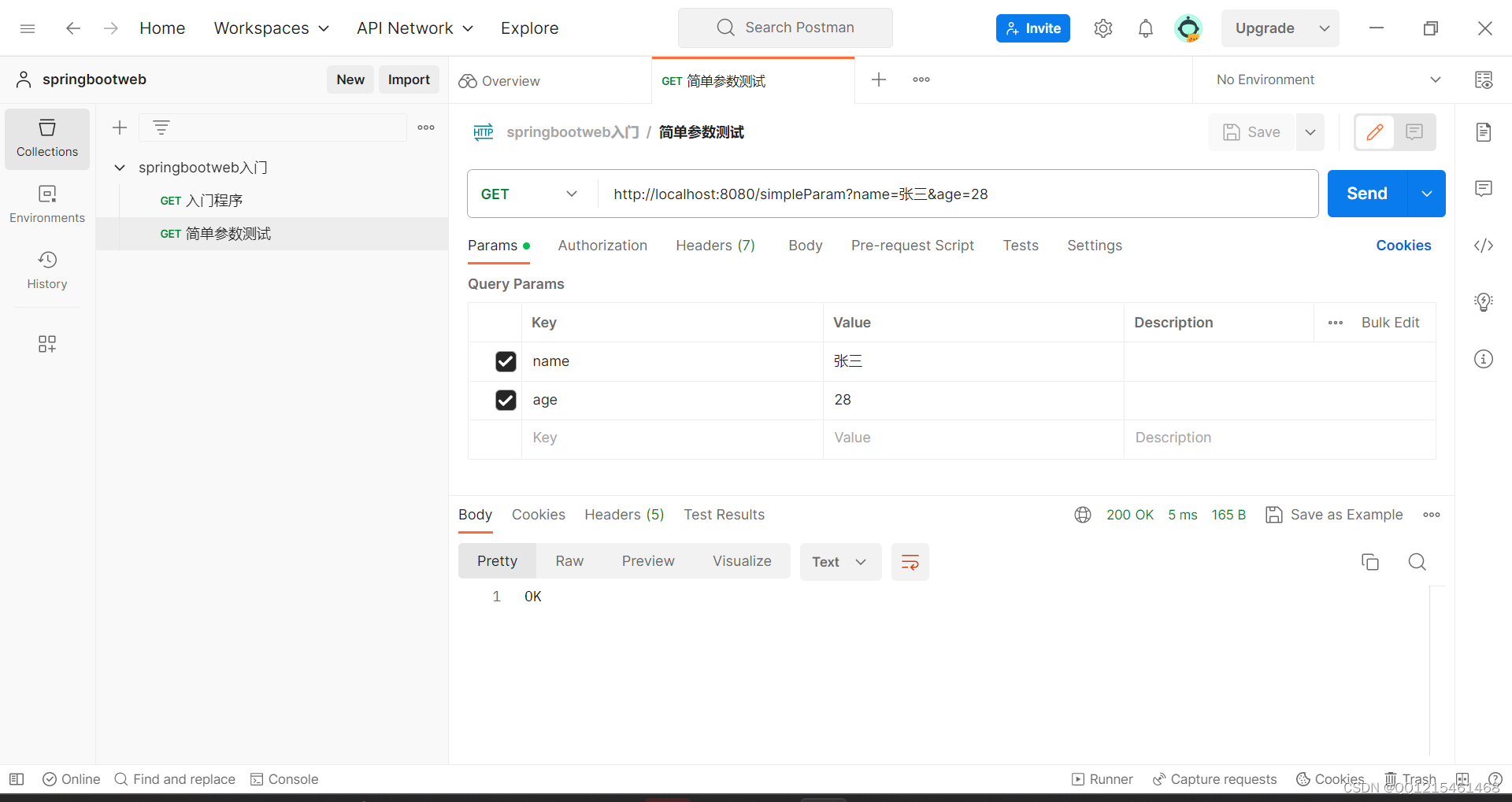Open Environments sidebar panel
The width and height of the screenshot is (1512, 802).
[47, 205]
